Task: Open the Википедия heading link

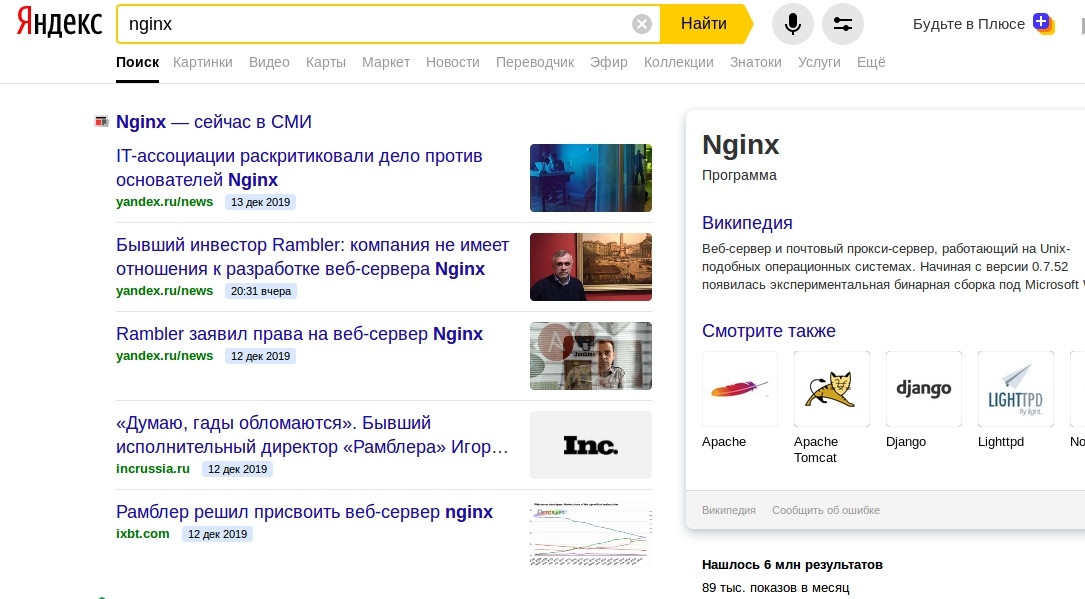Action: [747, 223]
